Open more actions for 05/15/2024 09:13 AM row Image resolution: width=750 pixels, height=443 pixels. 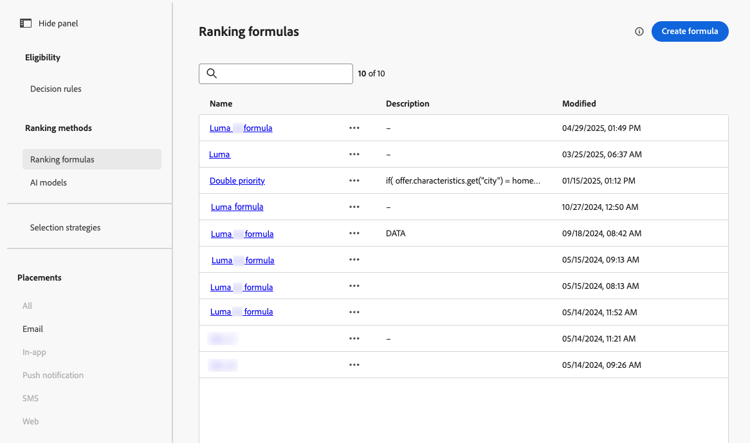pyautogui.click(x=354, y=260)
